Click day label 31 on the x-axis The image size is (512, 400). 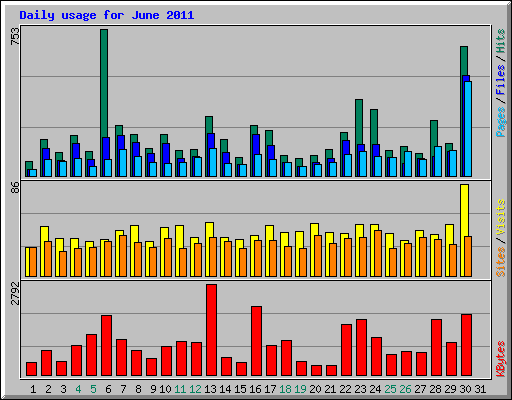click(x=480, y=389)
